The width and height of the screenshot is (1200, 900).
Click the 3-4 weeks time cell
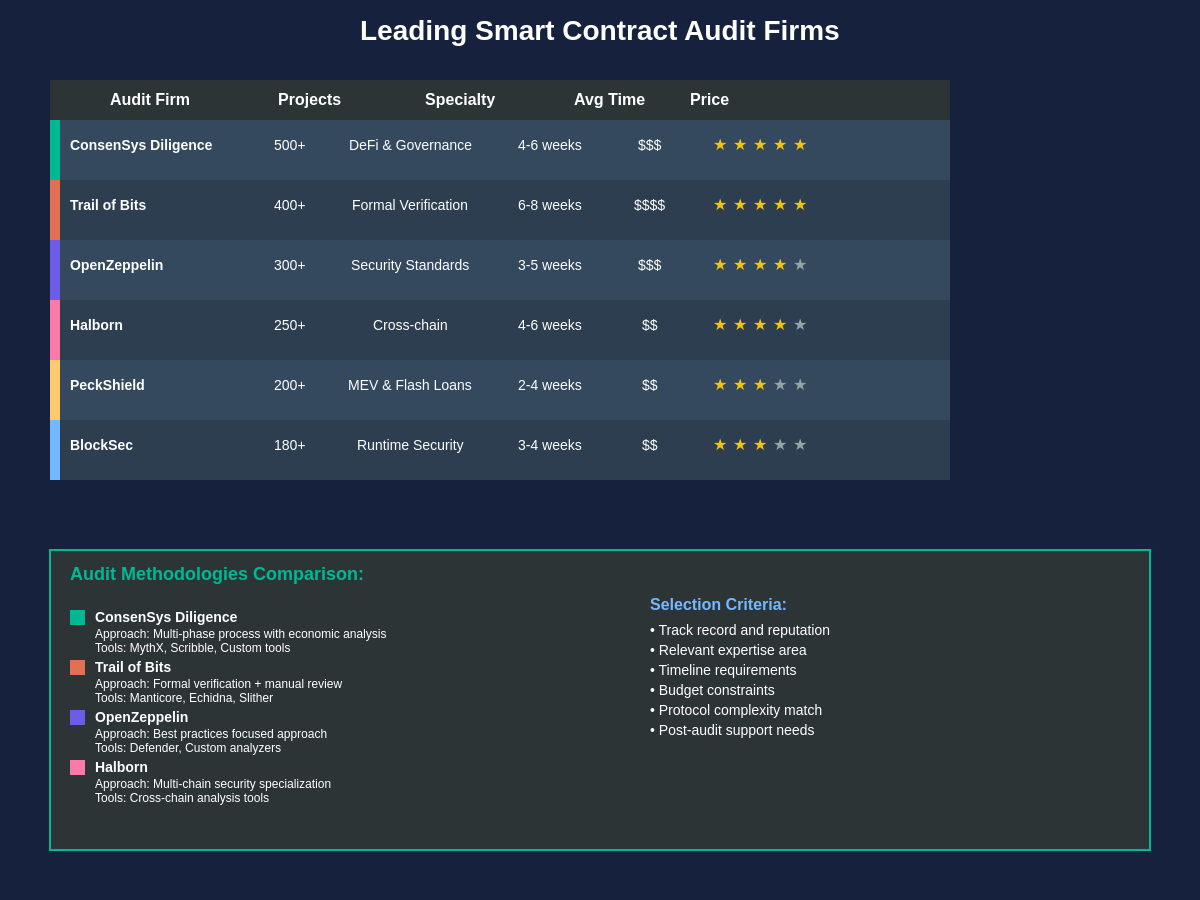(x=550, y=445)
